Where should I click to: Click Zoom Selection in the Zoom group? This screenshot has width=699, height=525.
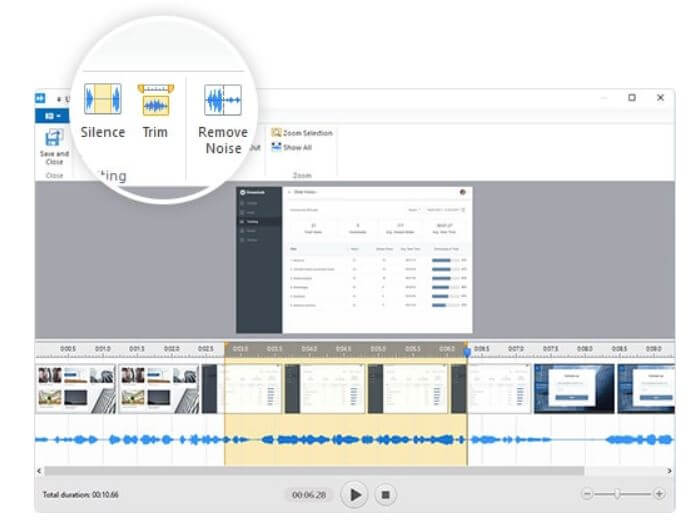[x=302, y=132]
